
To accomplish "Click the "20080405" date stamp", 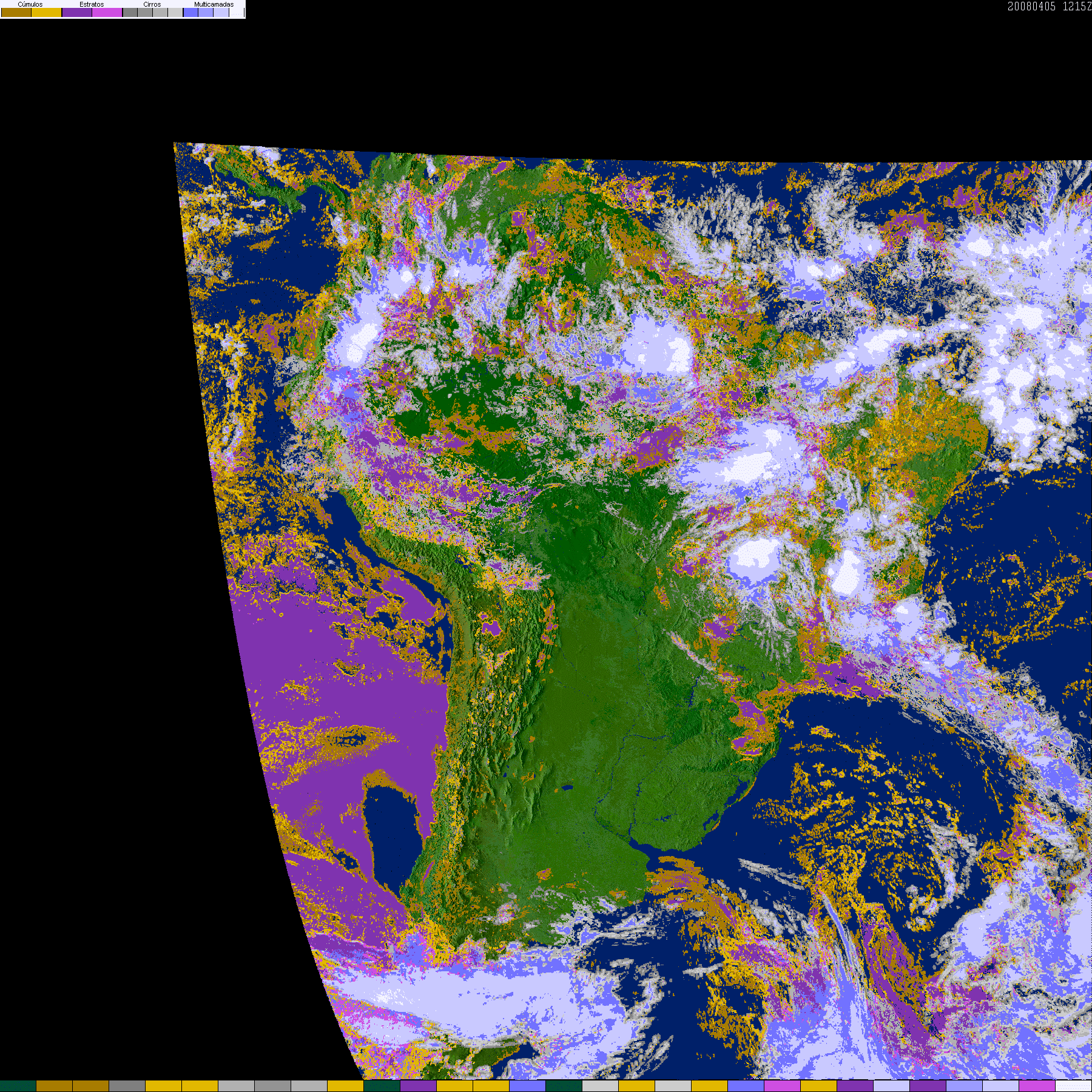I will click(1031, 7).
